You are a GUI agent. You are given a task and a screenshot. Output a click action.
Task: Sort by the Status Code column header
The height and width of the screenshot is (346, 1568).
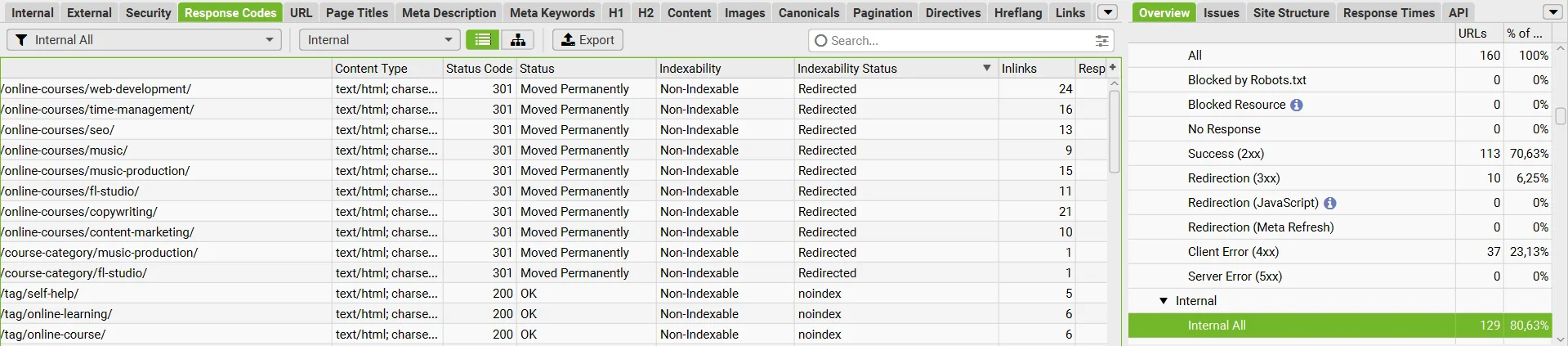click(x=480, y=68)
